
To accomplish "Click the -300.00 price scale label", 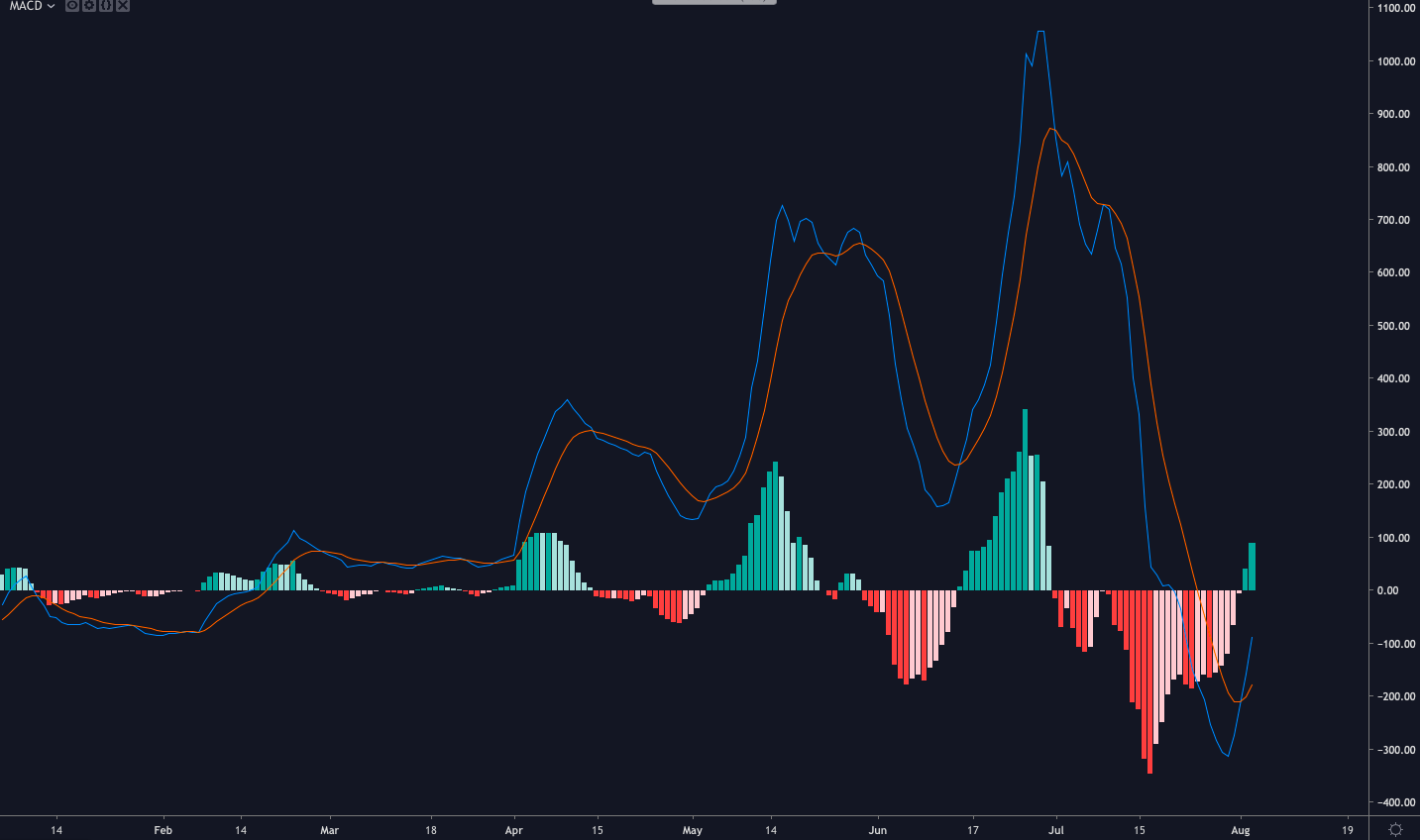I will point(1394,750).
